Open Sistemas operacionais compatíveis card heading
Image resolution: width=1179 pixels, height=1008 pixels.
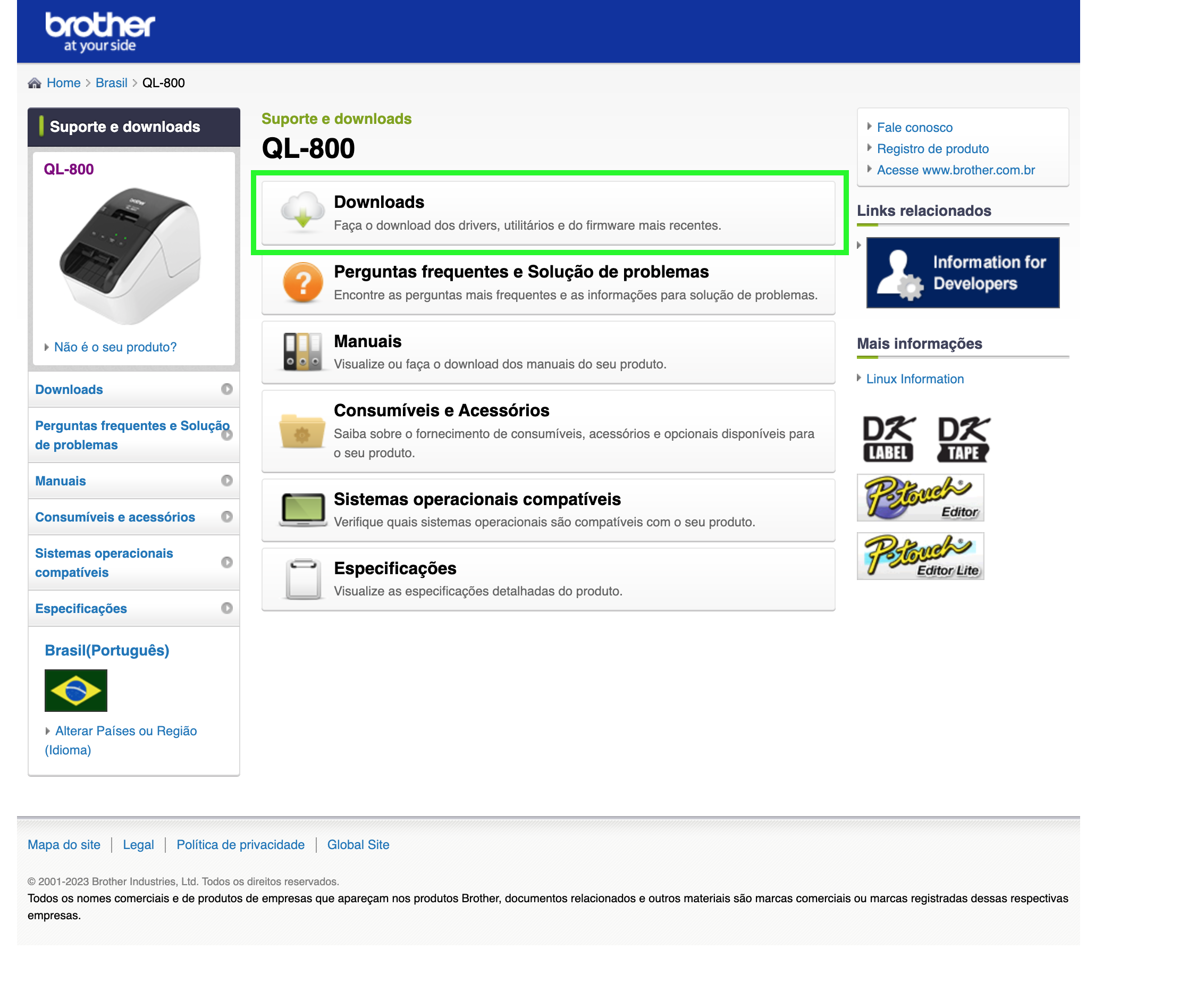477,499
